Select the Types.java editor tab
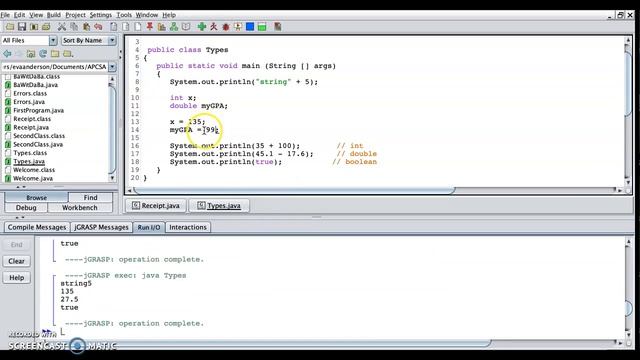 (x=219, y=206)
